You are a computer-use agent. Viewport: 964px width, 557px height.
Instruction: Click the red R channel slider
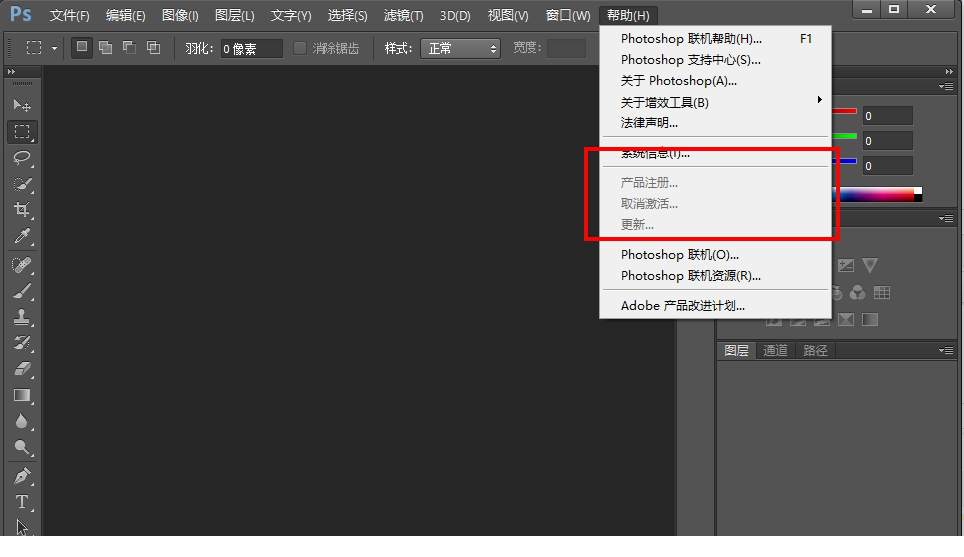pos(845,111)
